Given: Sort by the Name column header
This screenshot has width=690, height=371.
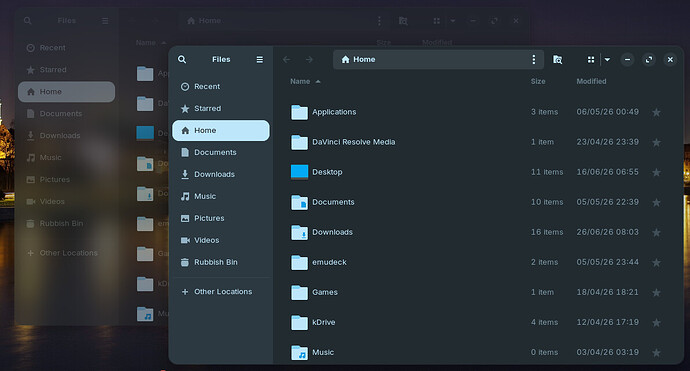Looking at the screenshot, I should [305, 81].
